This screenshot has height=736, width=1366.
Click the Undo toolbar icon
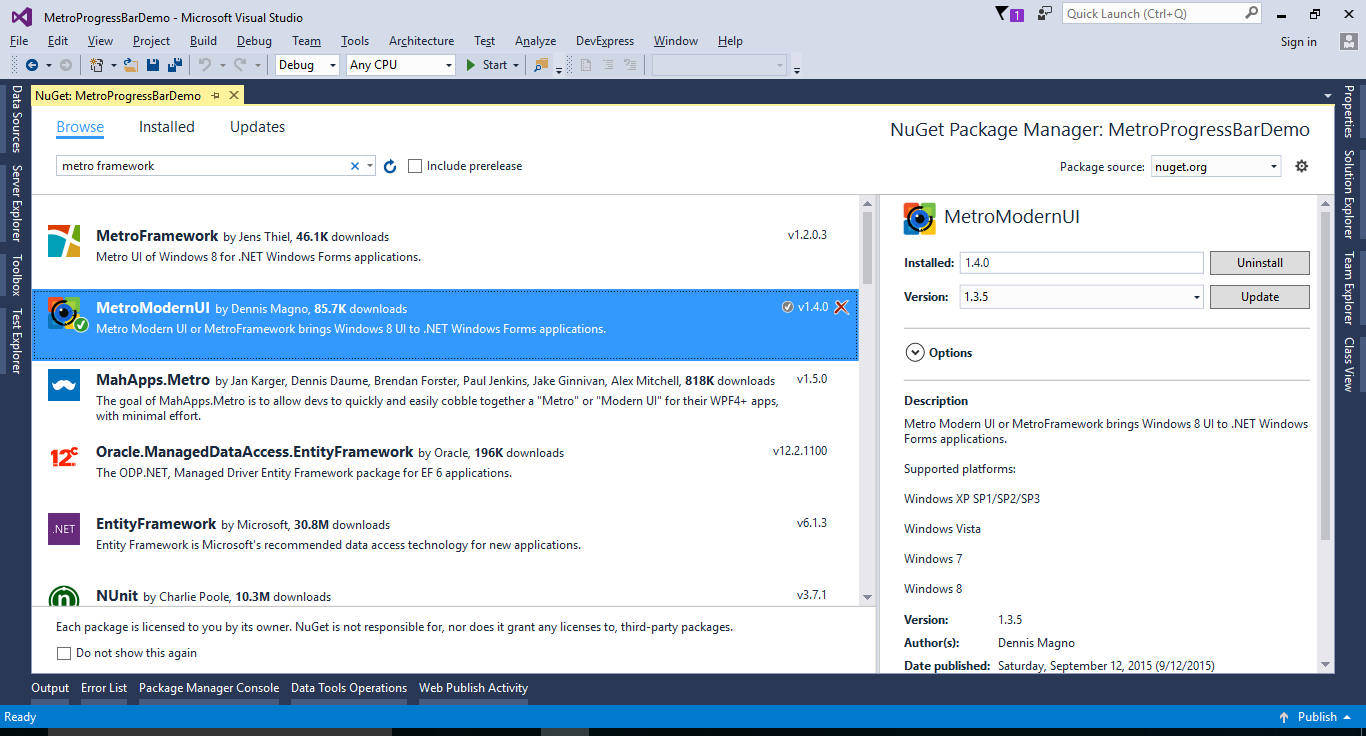tap(205, 65)
